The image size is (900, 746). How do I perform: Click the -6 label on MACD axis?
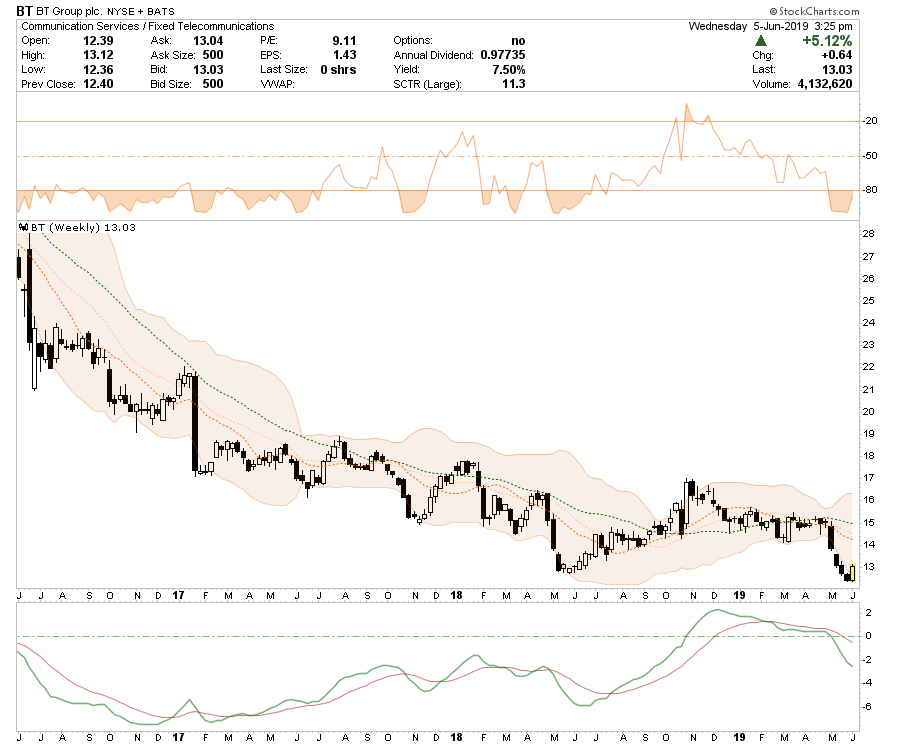(868, 706)
